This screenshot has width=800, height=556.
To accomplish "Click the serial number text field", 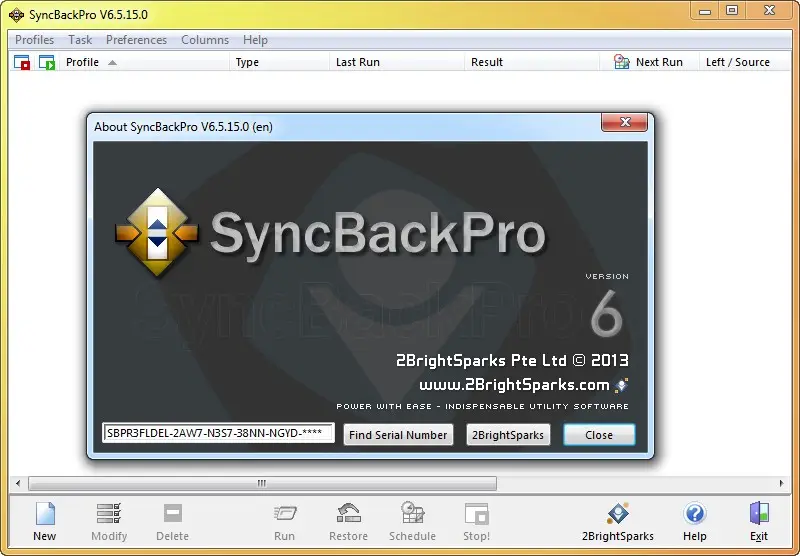I will [x=218, y=433].
